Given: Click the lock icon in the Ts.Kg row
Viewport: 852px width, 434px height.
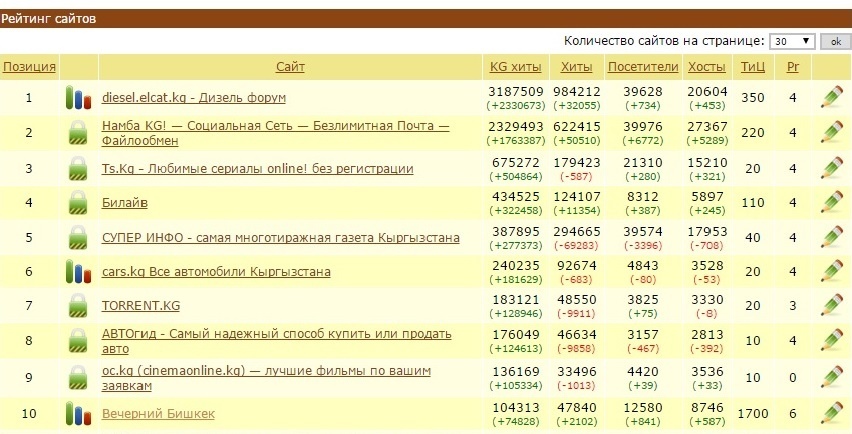Looking at the screenshot, I should (x=78, y=168).
